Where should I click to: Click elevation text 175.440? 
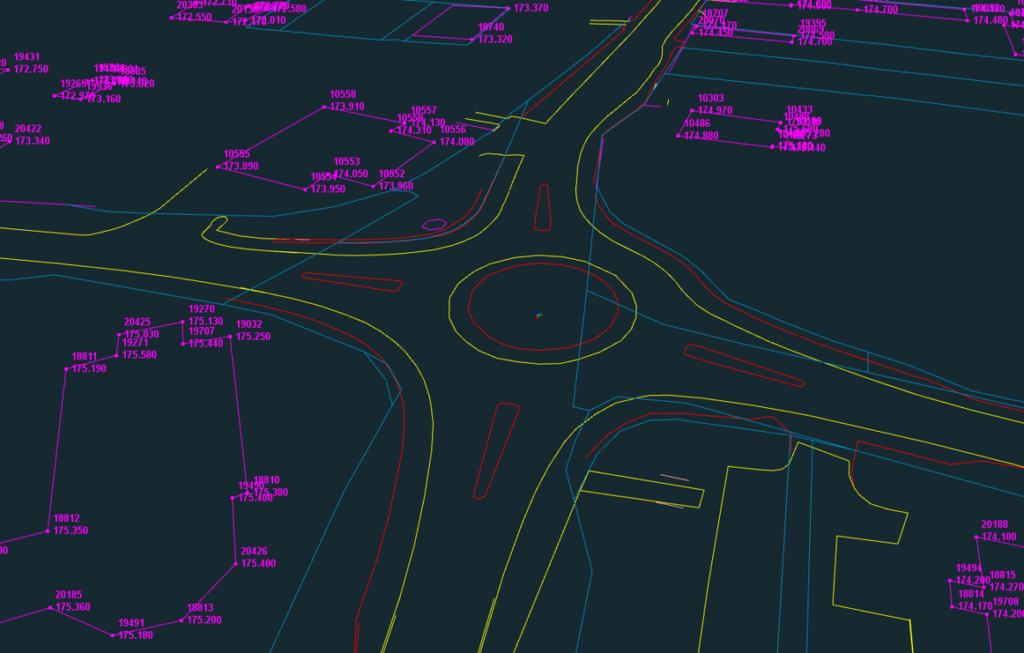206,343
